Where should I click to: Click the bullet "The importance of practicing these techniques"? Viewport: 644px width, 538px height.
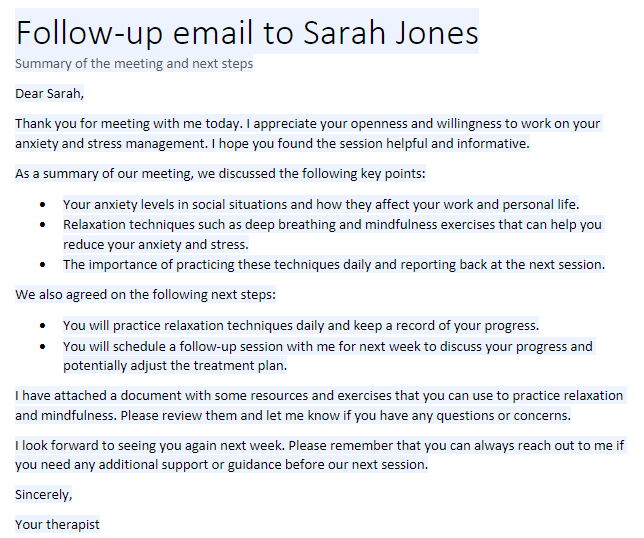(x=334, y=264)
